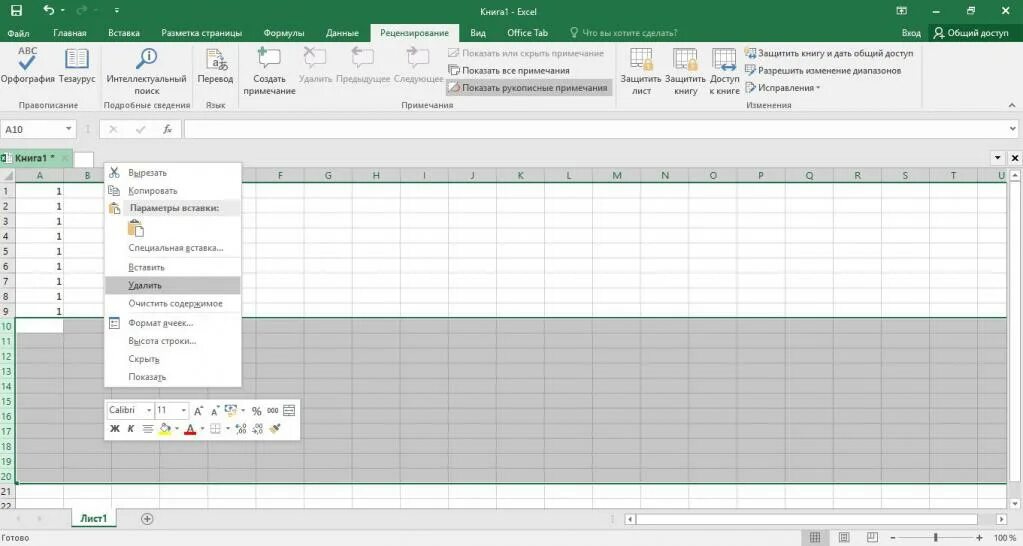Click Защитить книгу icon
Screen dimensions: 1023x546
pyautogui.click(x=685, y=70)
